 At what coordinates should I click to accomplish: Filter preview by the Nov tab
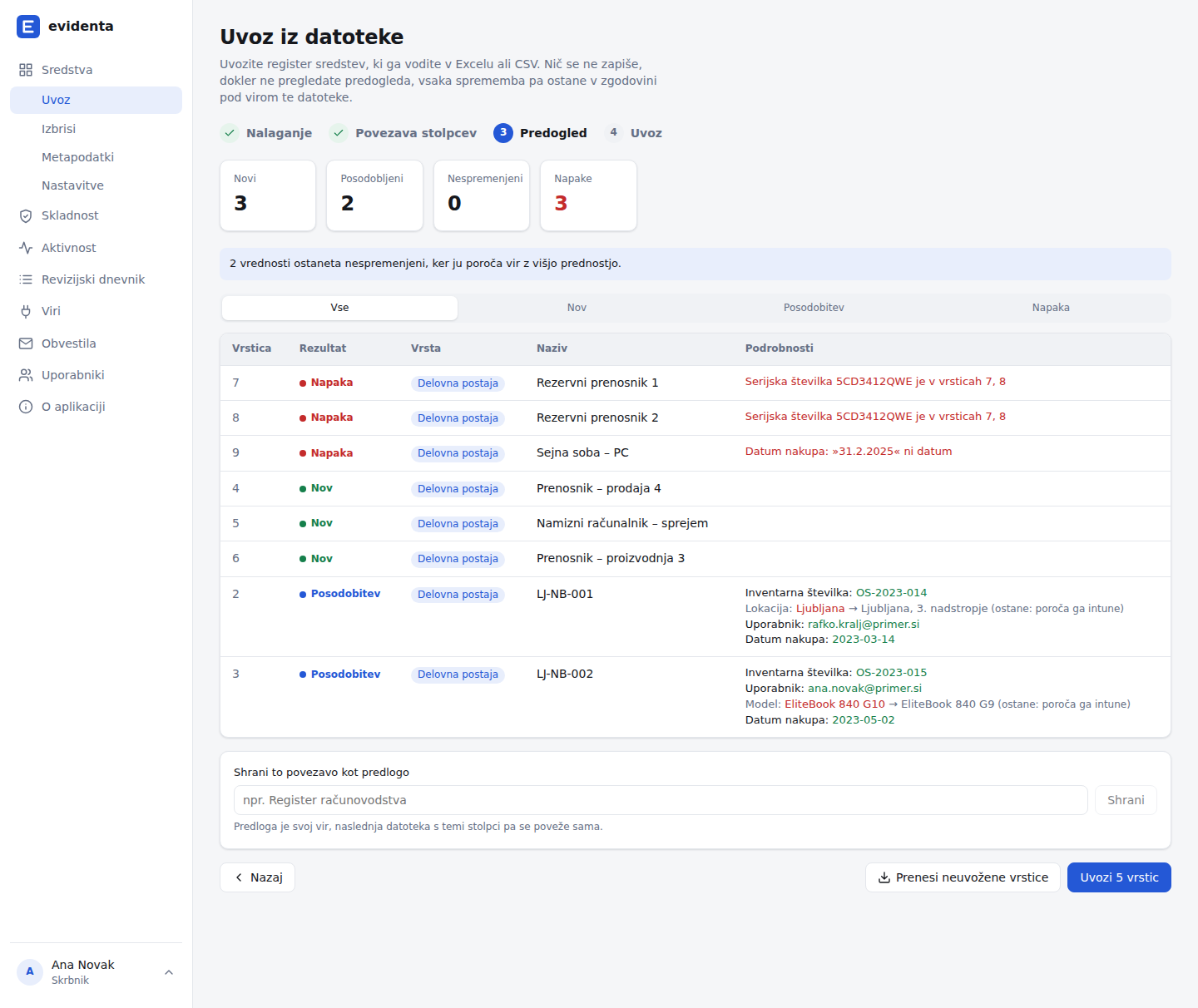point(577,308)
